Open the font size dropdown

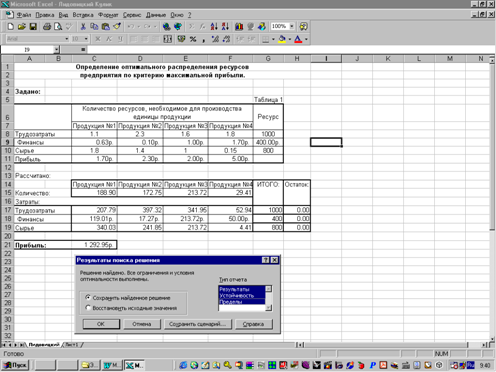[86, 39]
